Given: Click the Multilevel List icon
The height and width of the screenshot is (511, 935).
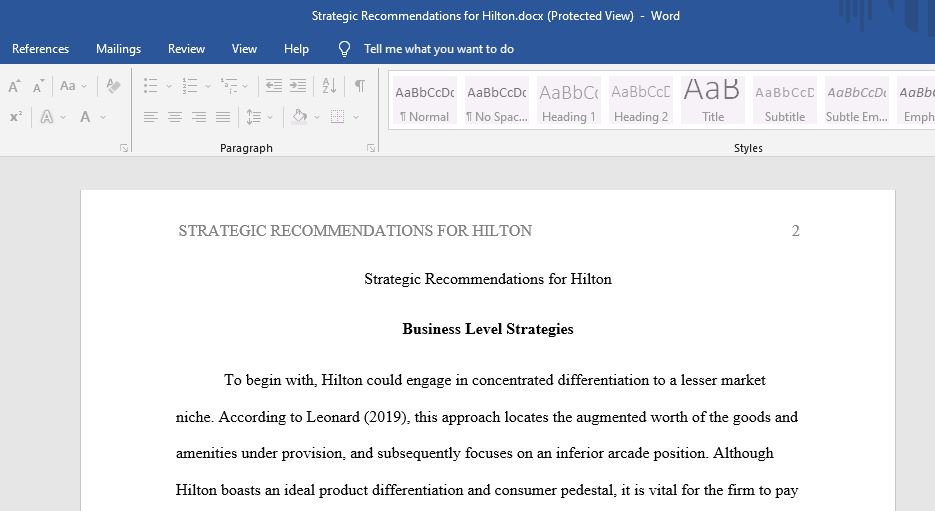Looking at the screenshot, I should pyautogui.click(x=229, y=86).
